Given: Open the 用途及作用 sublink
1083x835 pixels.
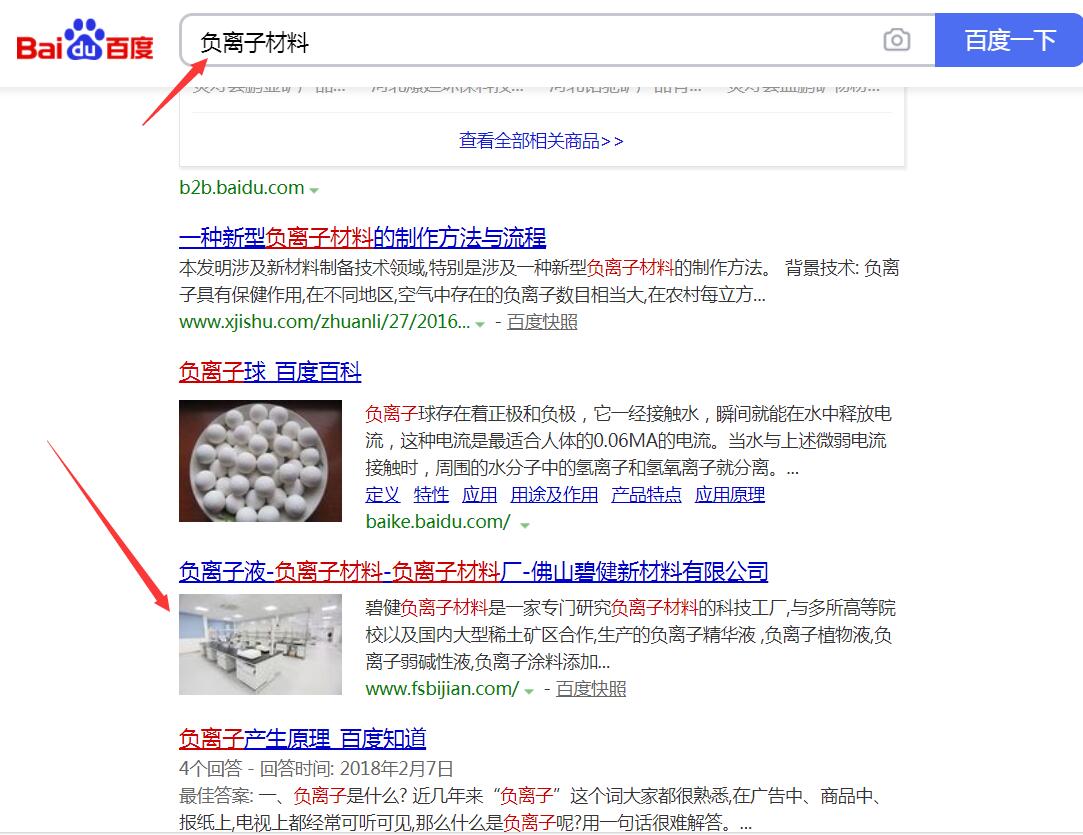Looking at the screenshot, I should pyautogui.click(x=554, y=495).
